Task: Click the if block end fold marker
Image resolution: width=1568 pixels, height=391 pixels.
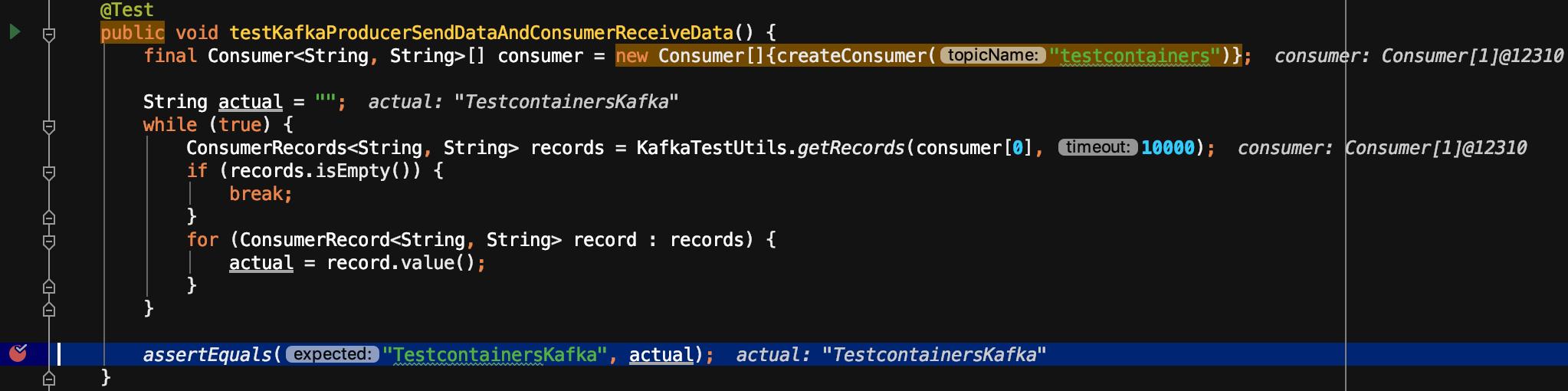Action: [48, 218]
